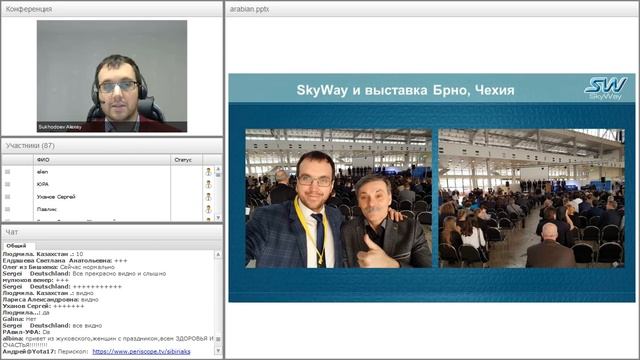The image size is (640, 360).
Task: Select participant Павлис in the list
Action: pyautogui.click(x=47, y=209)
